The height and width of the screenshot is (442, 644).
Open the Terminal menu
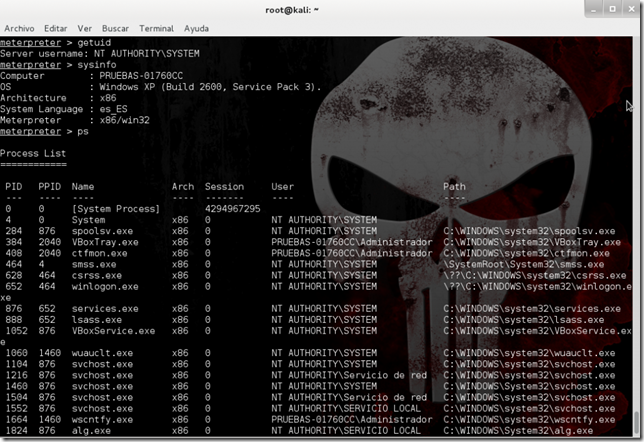156,28
